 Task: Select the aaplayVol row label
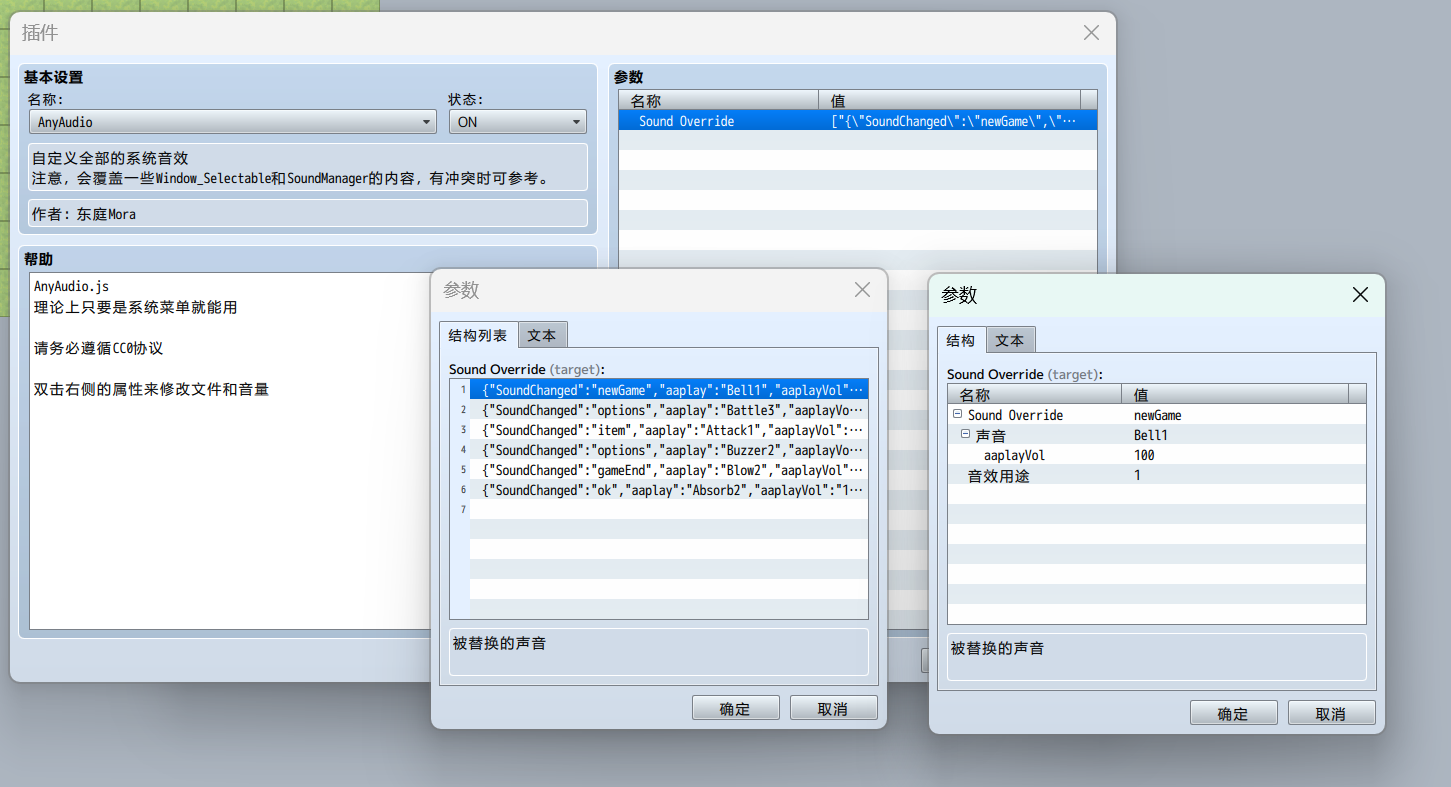[1014, 455]
